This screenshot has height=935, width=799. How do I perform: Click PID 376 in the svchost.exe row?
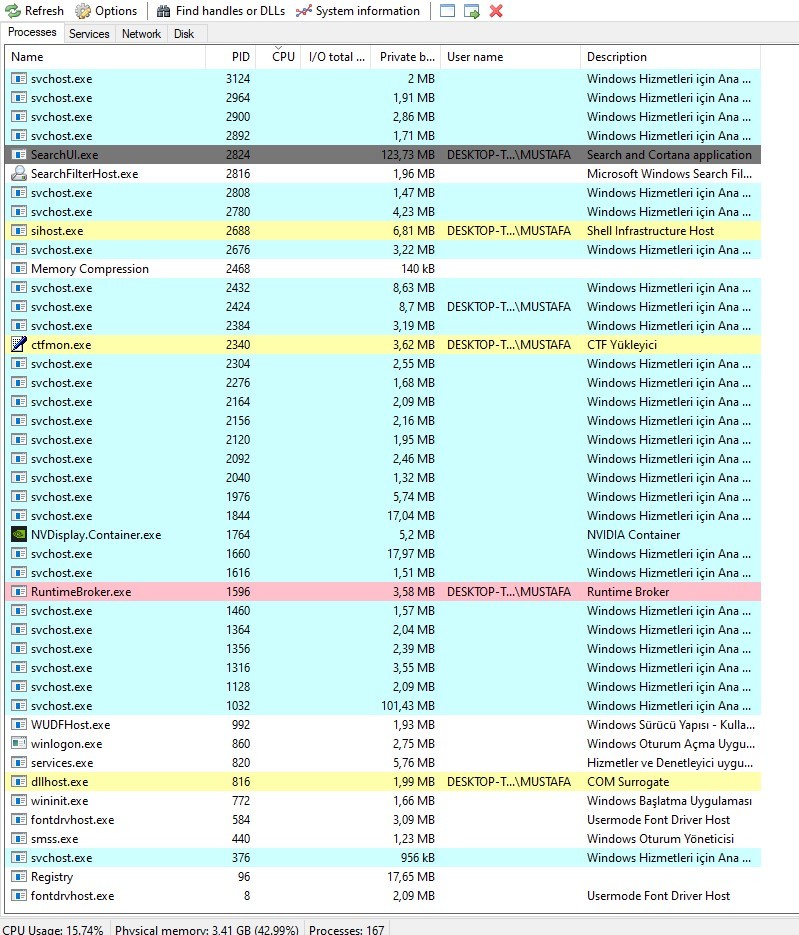(241, 857)
